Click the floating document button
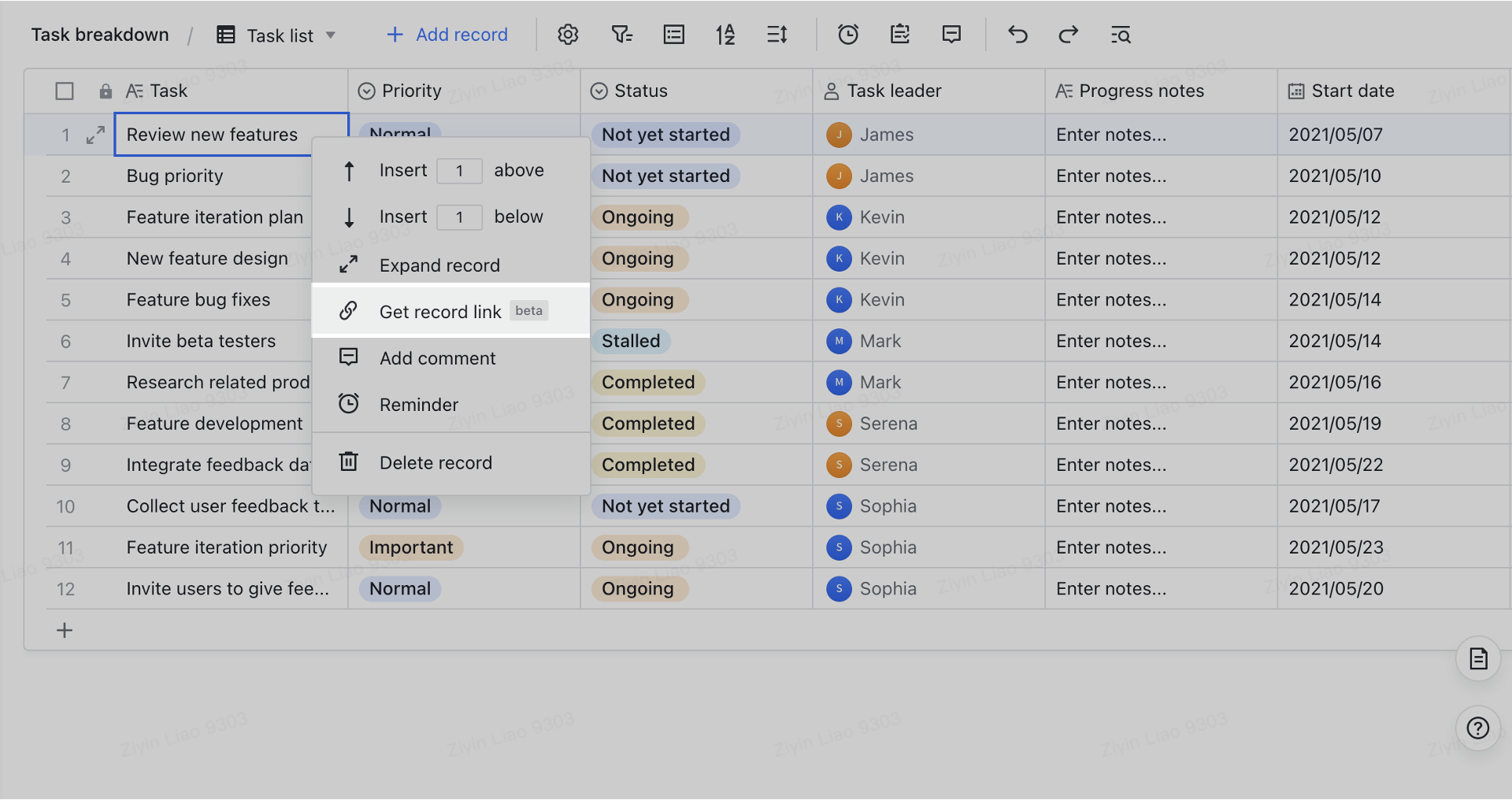The width and height of the screenshot is (1512, 800). 1478,658
